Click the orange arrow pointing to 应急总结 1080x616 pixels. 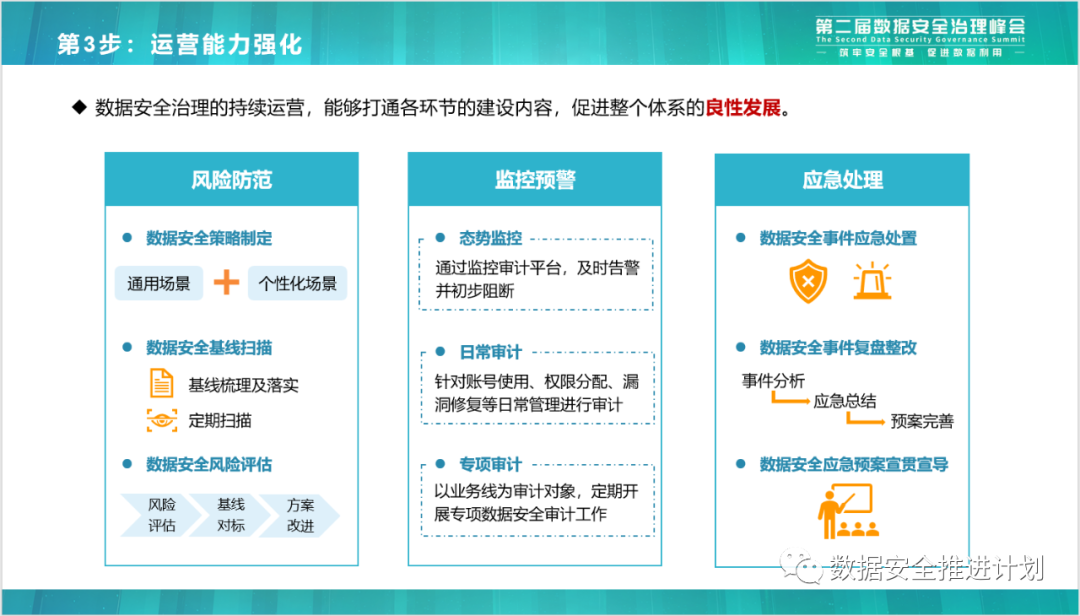pos(790,398)
